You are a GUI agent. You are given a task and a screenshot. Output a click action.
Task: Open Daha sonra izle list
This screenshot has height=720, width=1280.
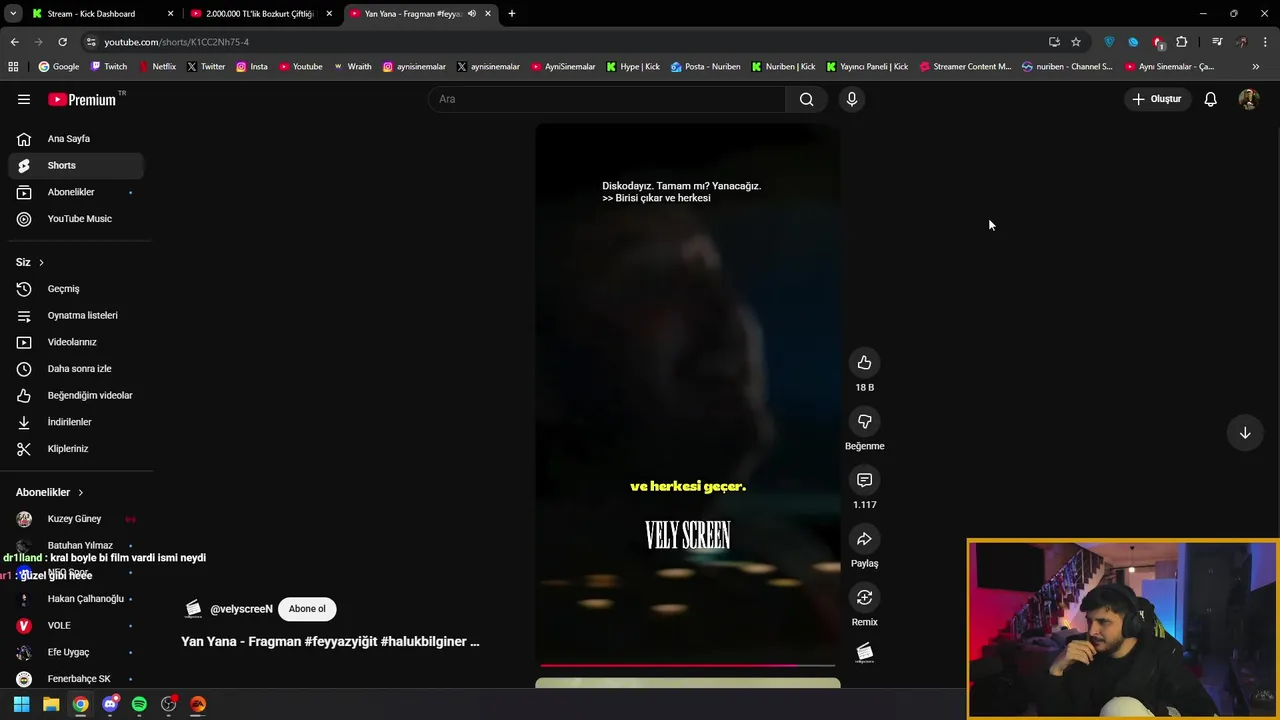(x=76, y=369)
